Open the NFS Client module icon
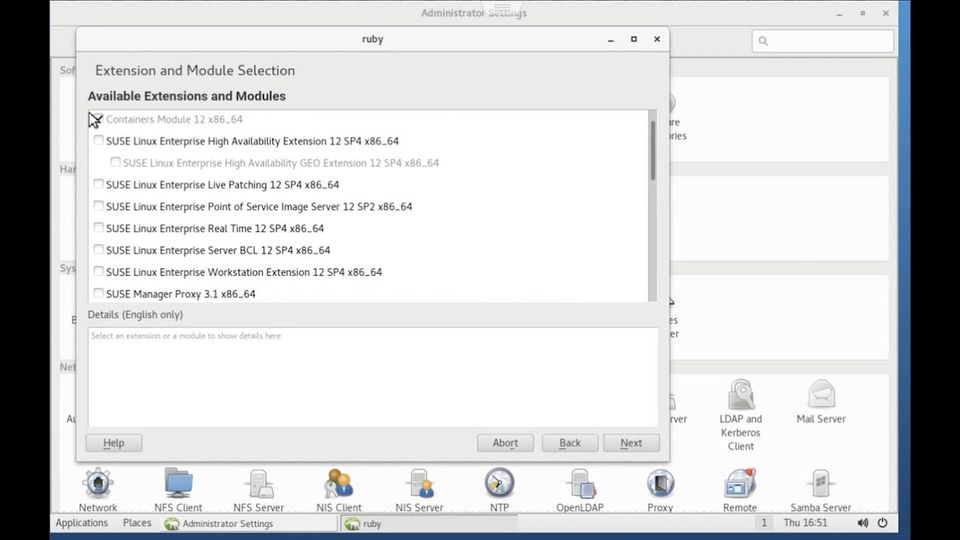This screenshot has width=960, height=540. (178, 484)
